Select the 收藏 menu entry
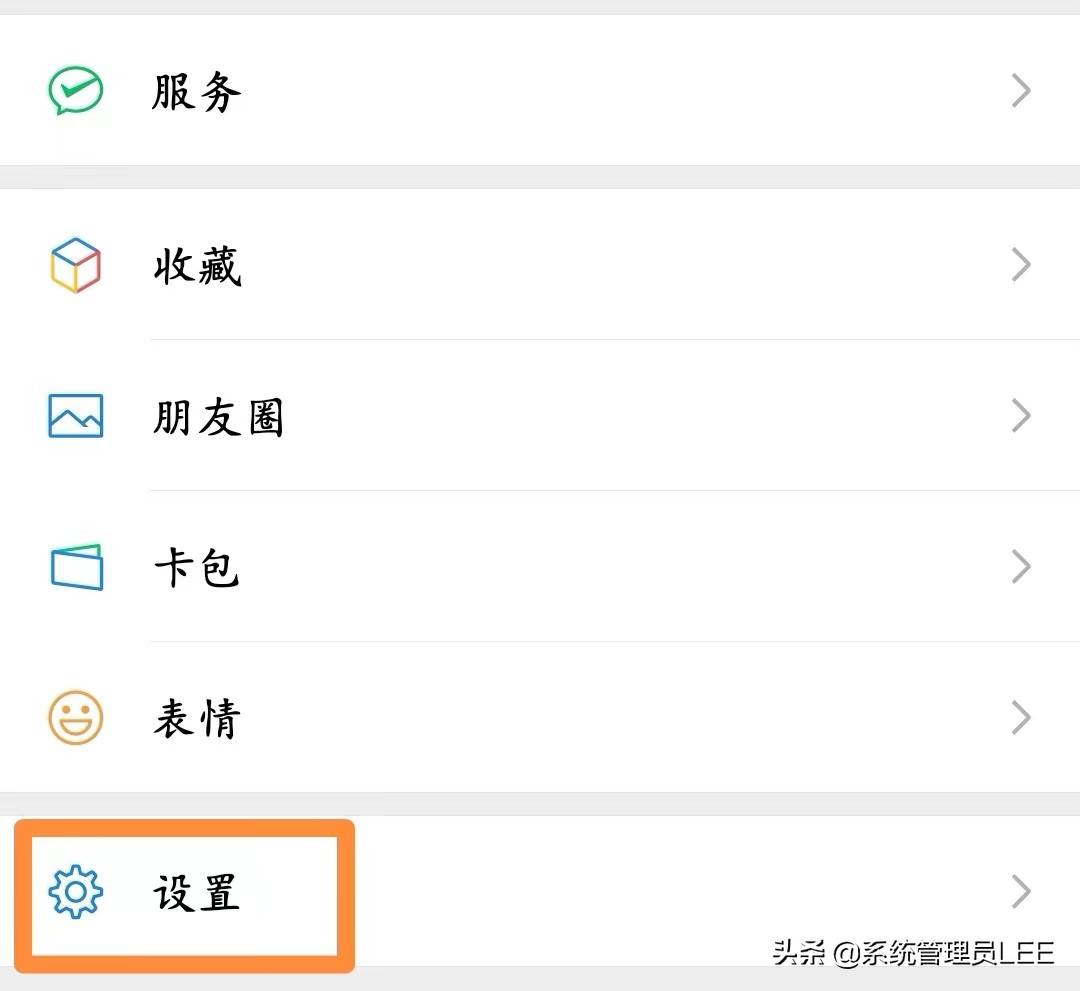This screenshot has height=991, width=1080. [x=196, y=265]
